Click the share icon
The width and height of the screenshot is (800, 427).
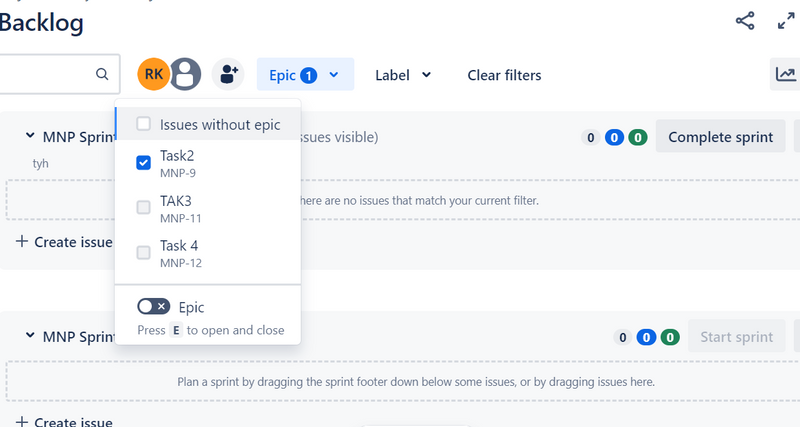[745, 21]
